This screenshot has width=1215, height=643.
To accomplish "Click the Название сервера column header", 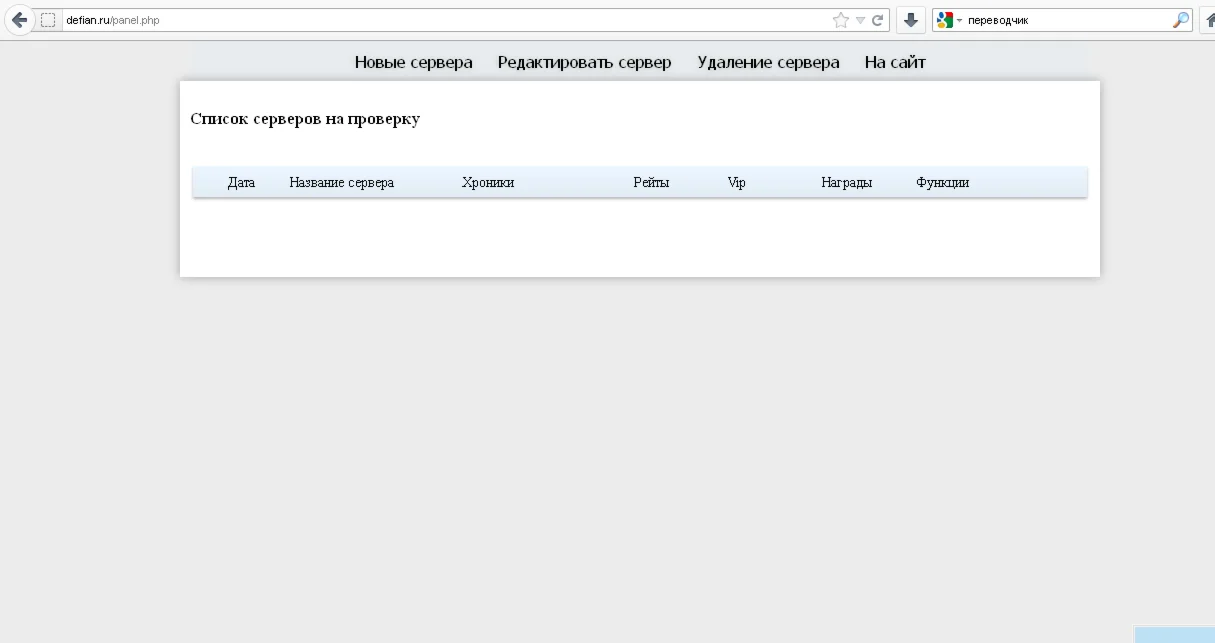I will 342,183.
